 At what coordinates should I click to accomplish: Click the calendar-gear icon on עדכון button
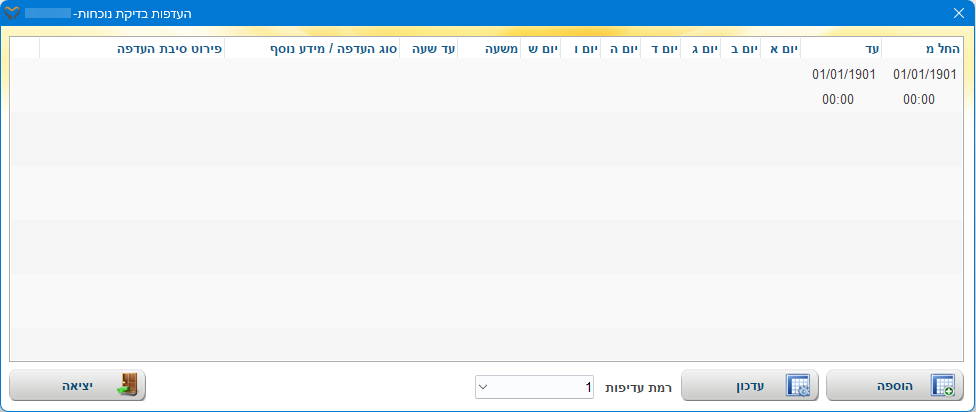coord(797,386)
